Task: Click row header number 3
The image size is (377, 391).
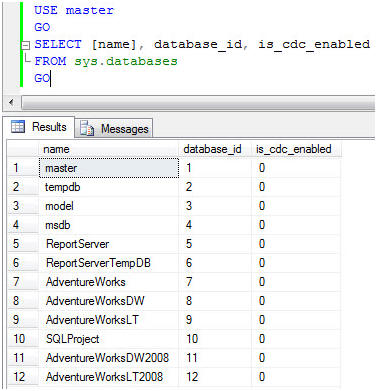Action: [x=23, y=206]
